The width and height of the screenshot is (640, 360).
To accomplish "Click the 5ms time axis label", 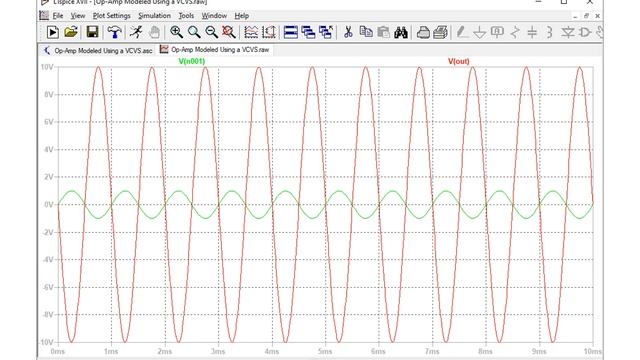I will (x=325, y=351).
